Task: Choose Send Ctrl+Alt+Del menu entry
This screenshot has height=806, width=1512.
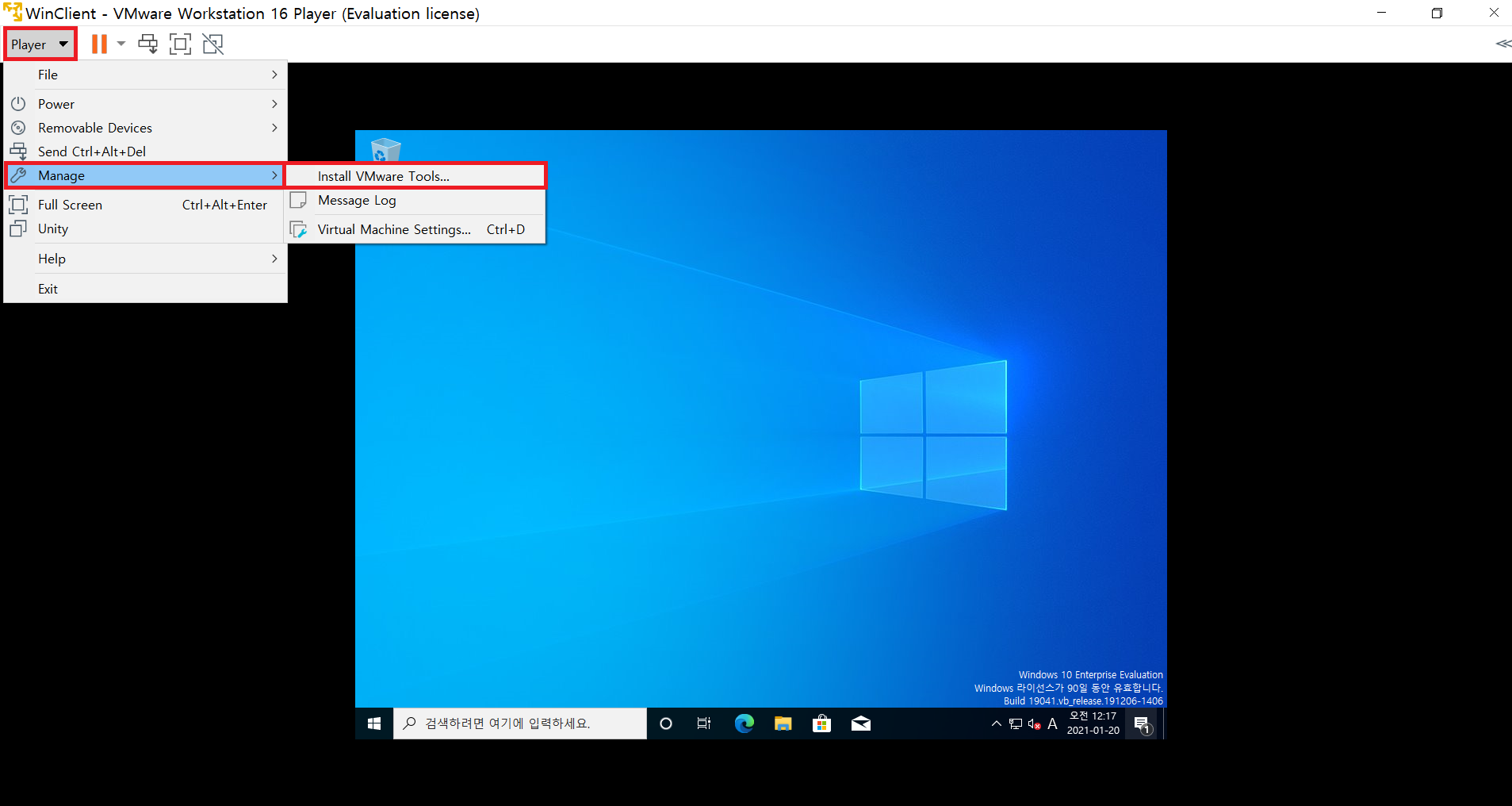Action: [x=145, y=152]
